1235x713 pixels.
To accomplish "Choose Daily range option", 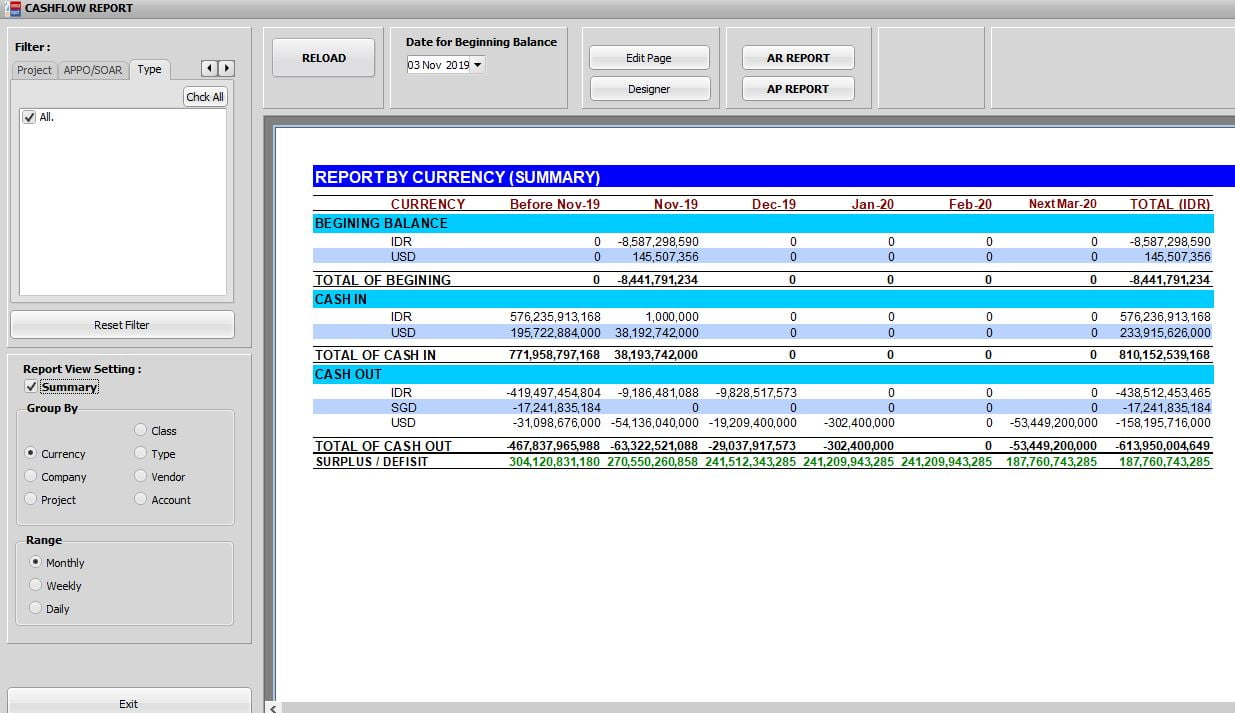I will point(36,608).
